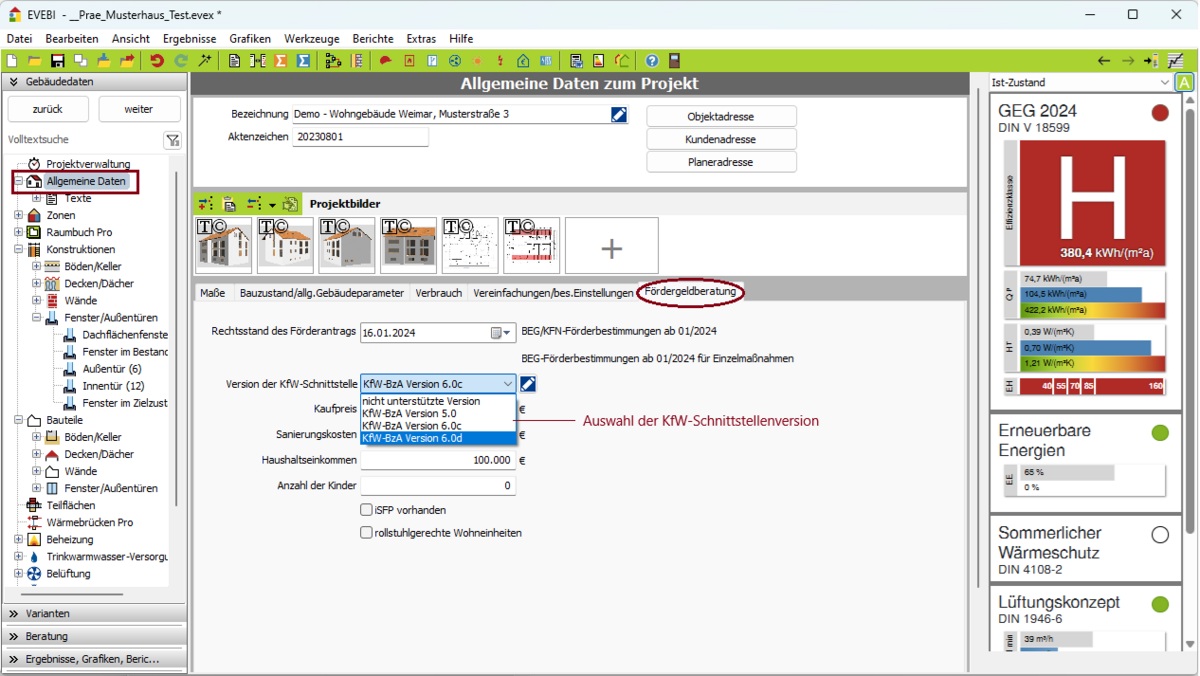
Task: Click the orange sigma calculation icon
Action: point(281,61)
